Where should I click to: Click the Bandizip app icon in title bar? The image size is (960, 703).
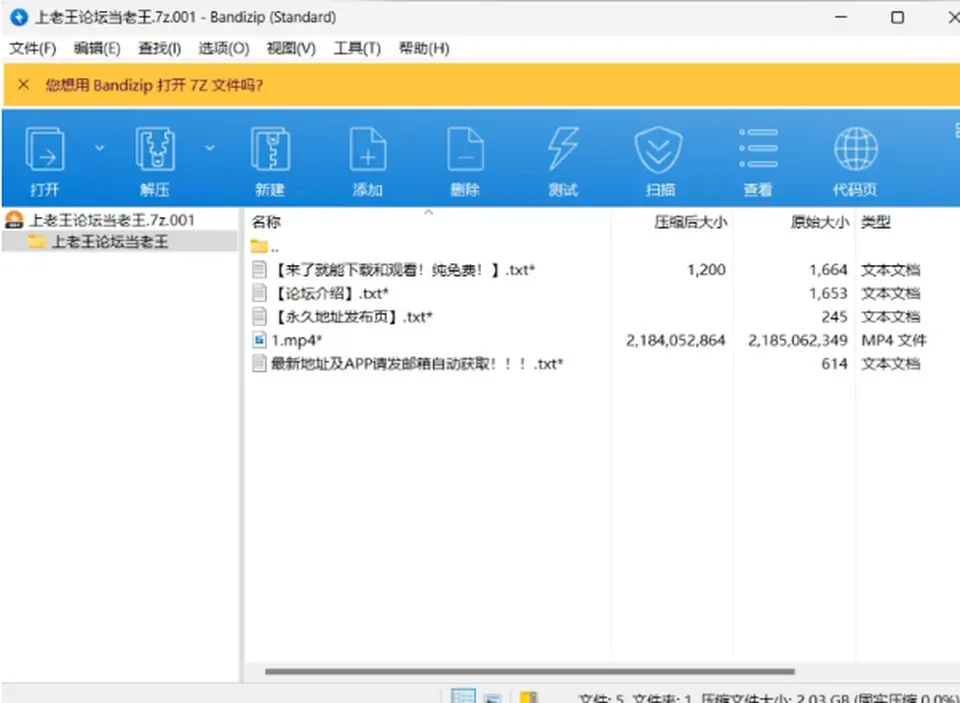click(19, 17)
